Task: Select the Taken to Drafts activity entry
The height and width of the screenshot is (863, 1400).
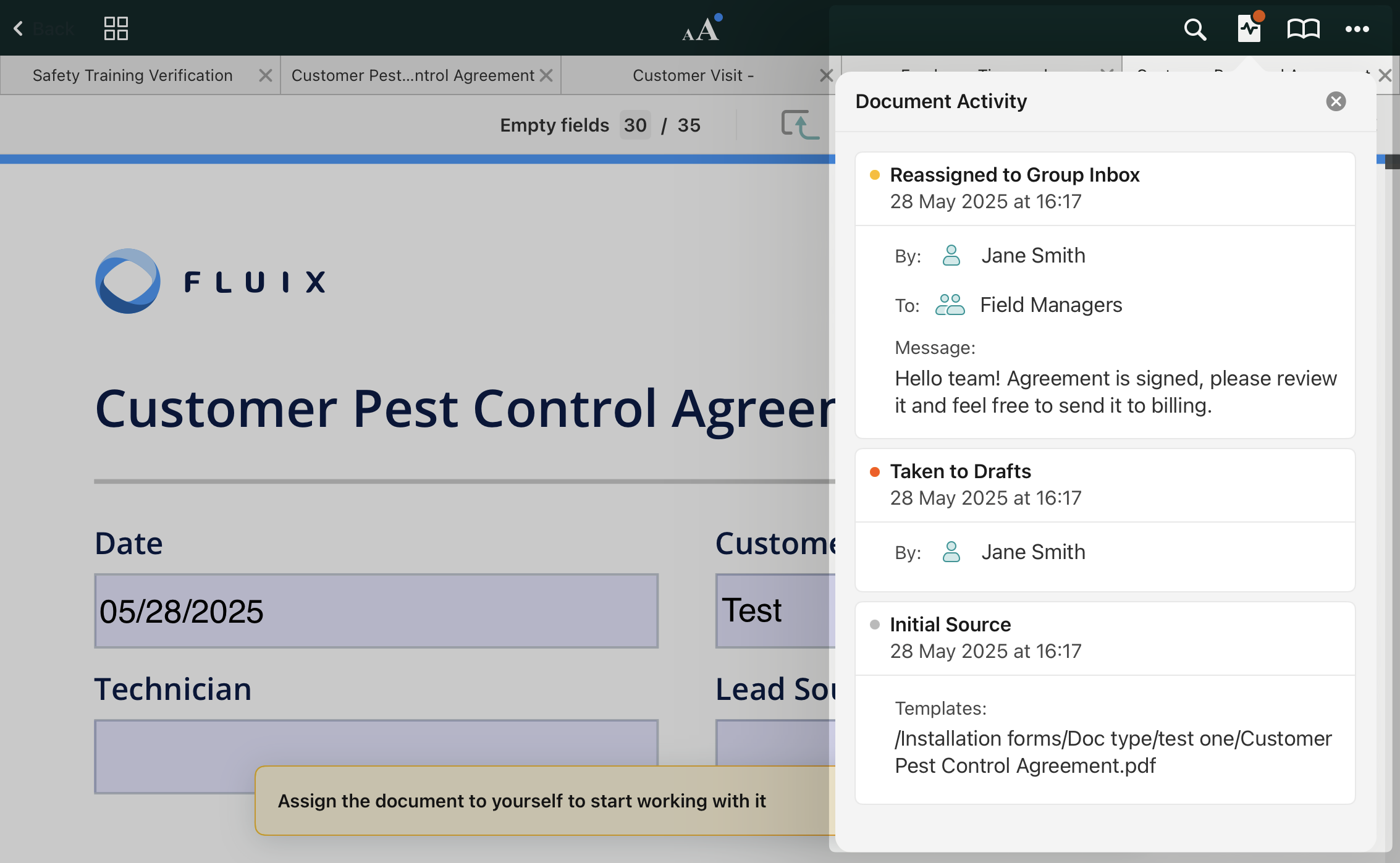Action: (960, 472)
